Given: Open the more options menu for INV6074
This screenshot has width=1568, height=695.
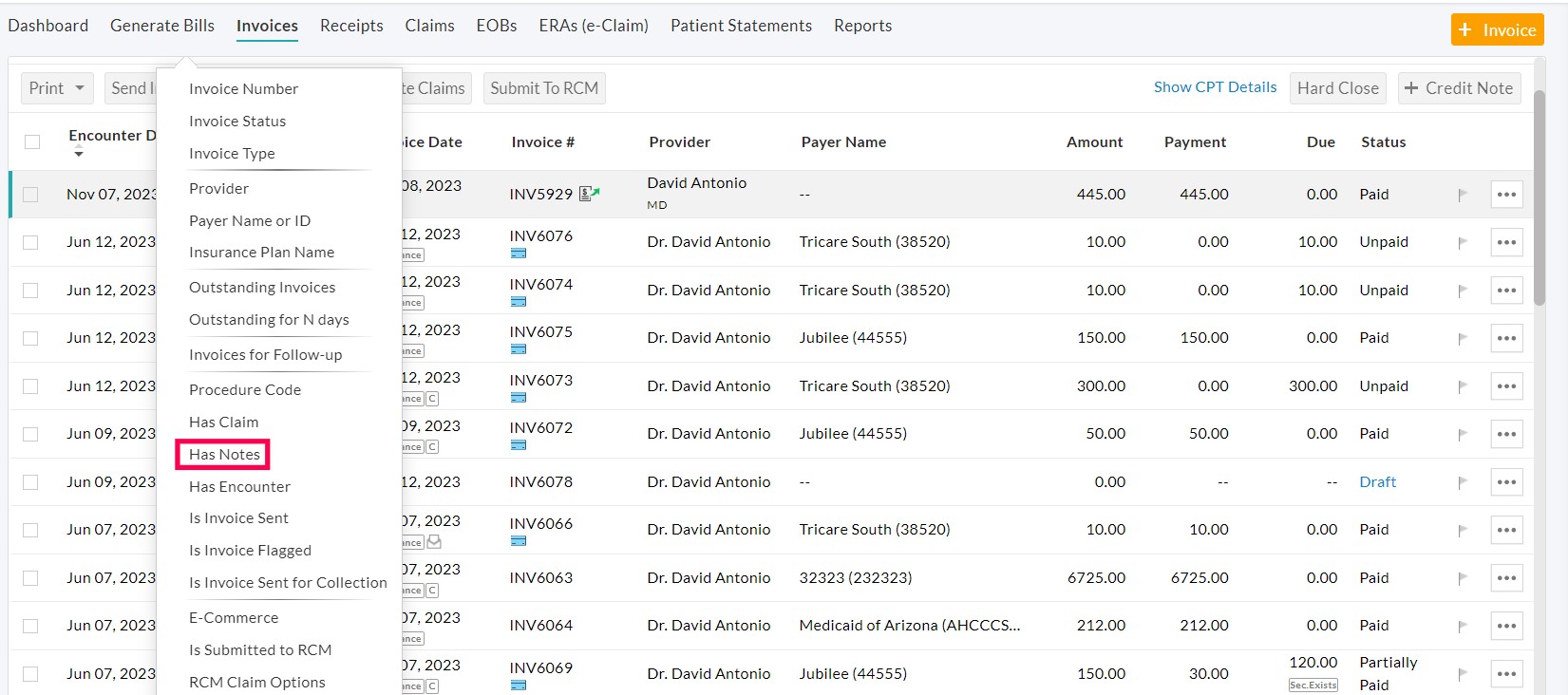Looking at the screenshot, I should point(1506,291).
